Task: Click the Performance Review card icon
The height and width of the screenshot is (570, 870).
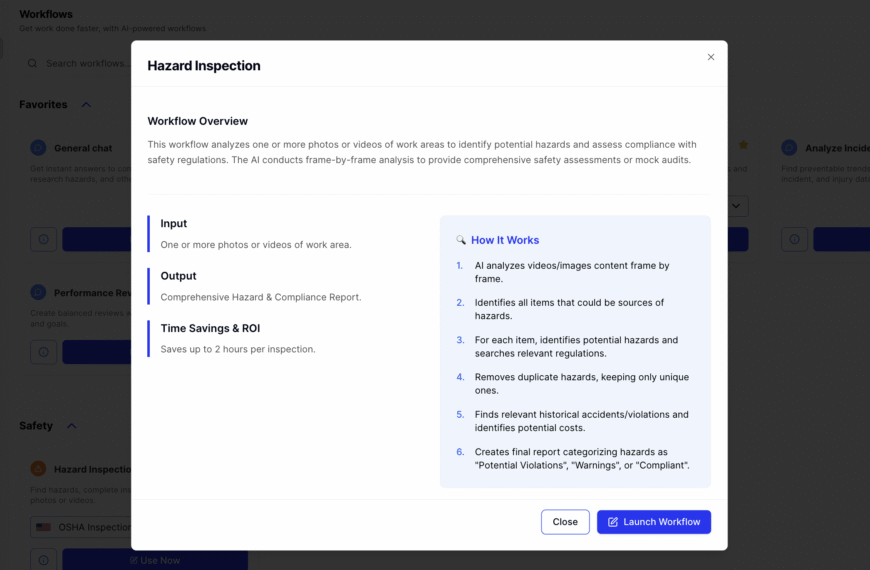Action: click(x=38, y=292)
